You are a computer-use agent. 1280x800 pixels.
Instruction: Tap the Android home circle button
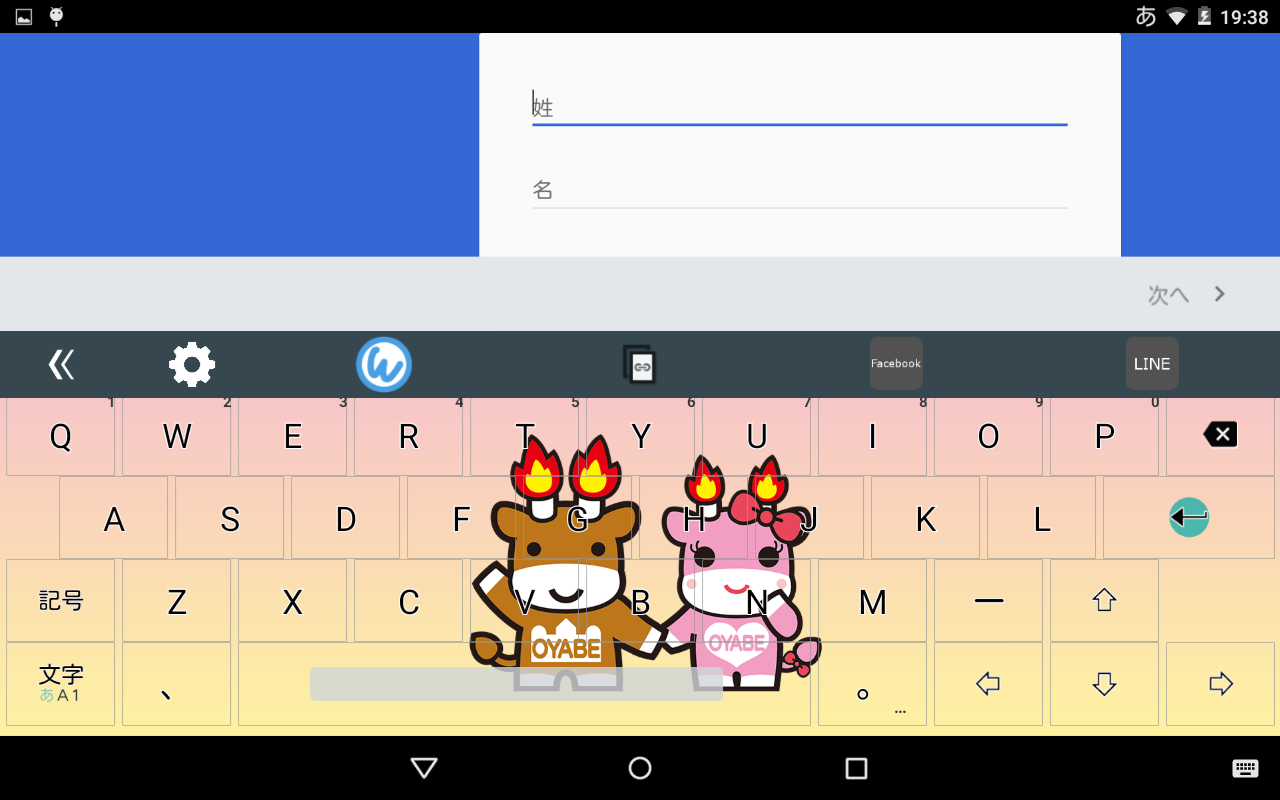tap(640, 768)
